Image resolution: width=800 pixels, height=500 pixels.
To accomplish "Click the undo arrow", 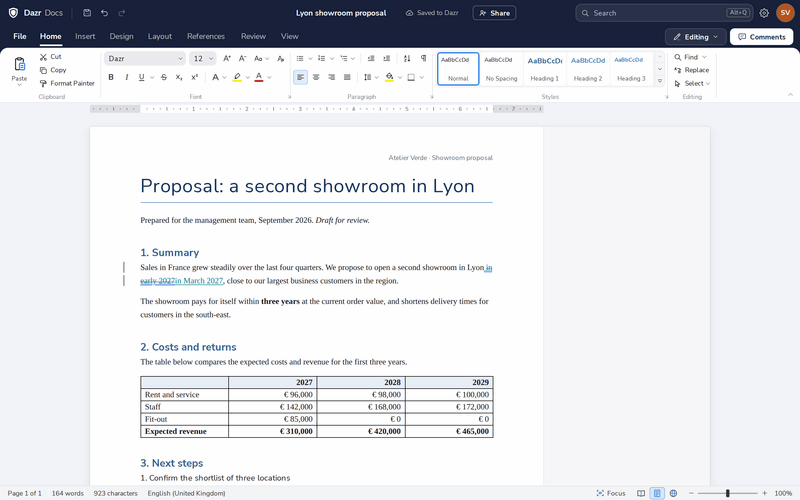I will (x=105, y=13).
